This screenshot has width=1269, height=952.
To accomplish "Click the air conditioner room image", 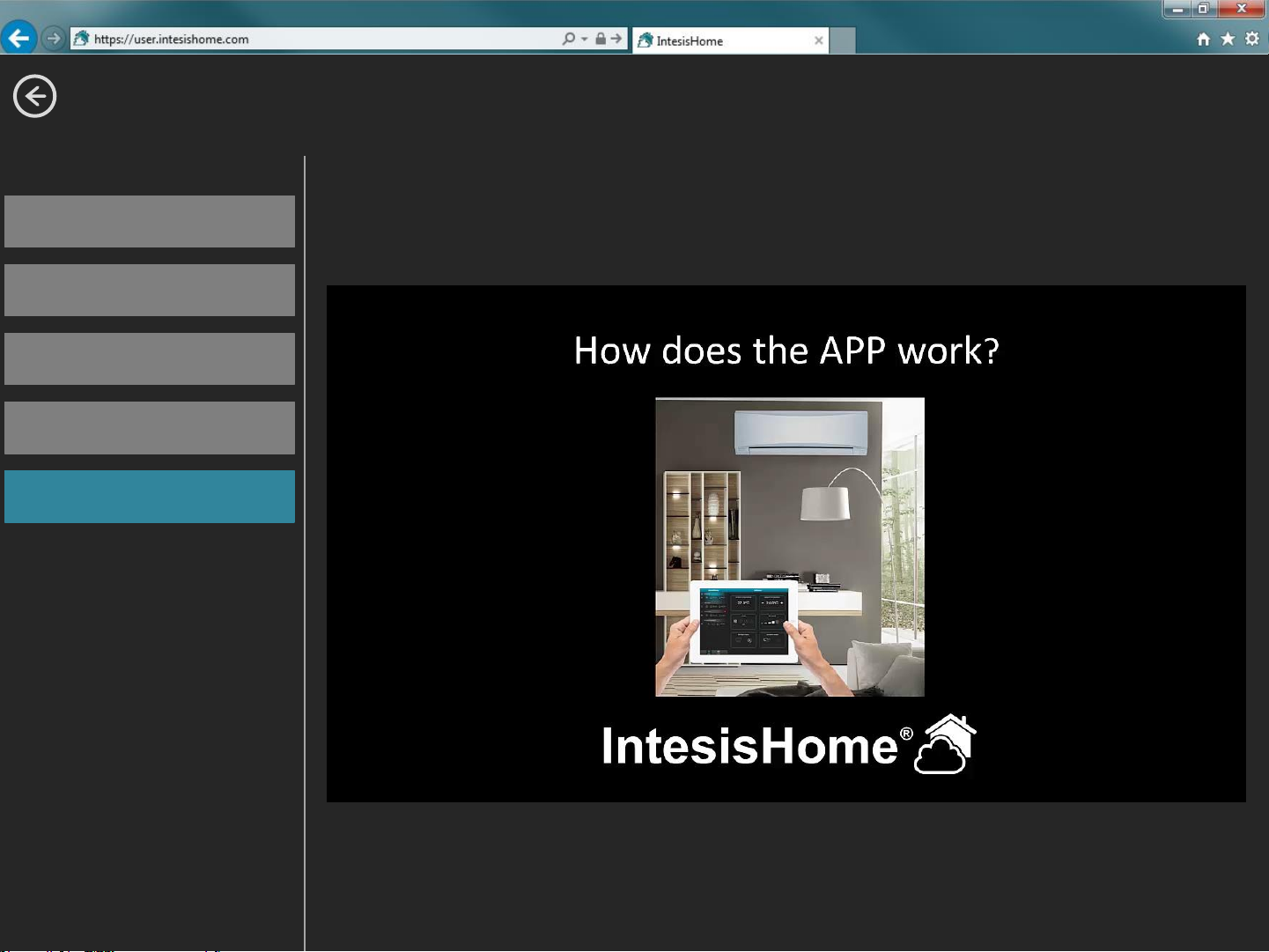I will [790, 547].
